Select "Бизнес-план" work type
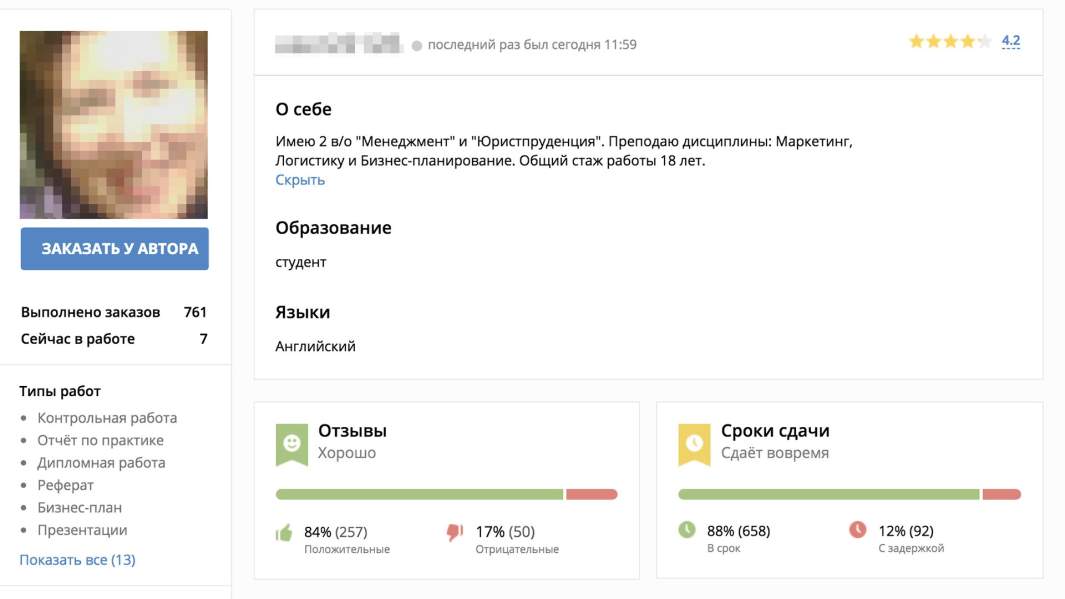The image size is (1065, 599). 82,506
